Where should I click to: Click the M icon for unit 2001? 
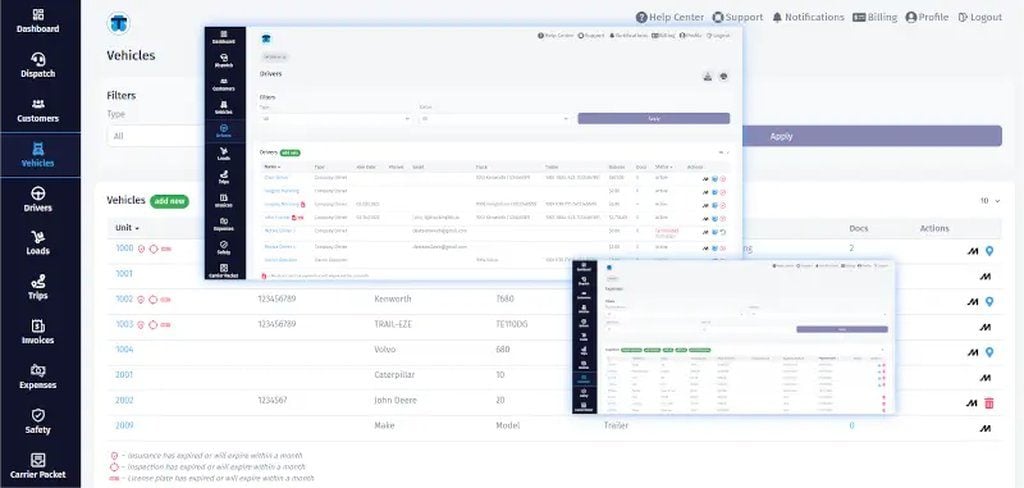coord(985,378)
